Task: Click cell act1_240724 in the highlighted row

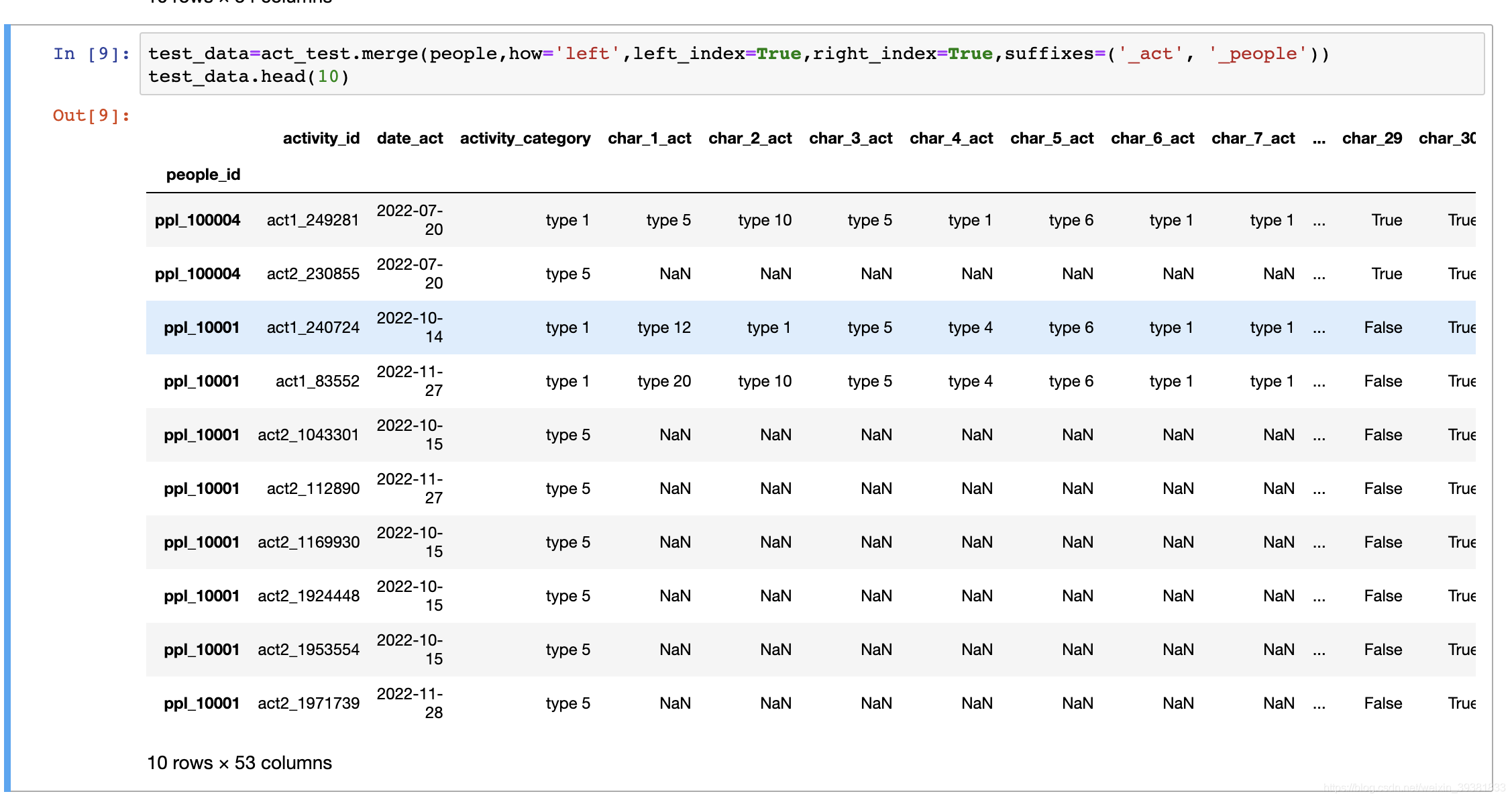Action: [x=313, y=328]
